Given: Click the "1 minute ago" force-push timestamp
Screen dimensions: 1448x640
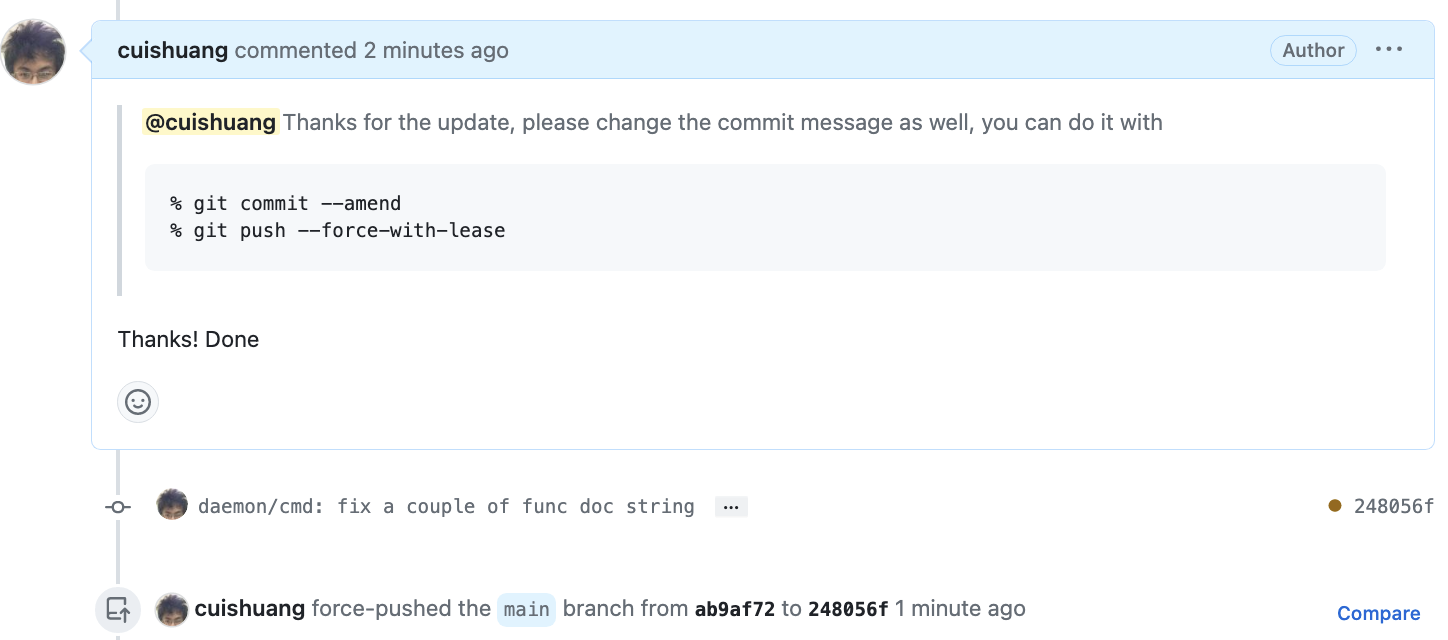Looking at the screenshot, I should coord(960,608).
